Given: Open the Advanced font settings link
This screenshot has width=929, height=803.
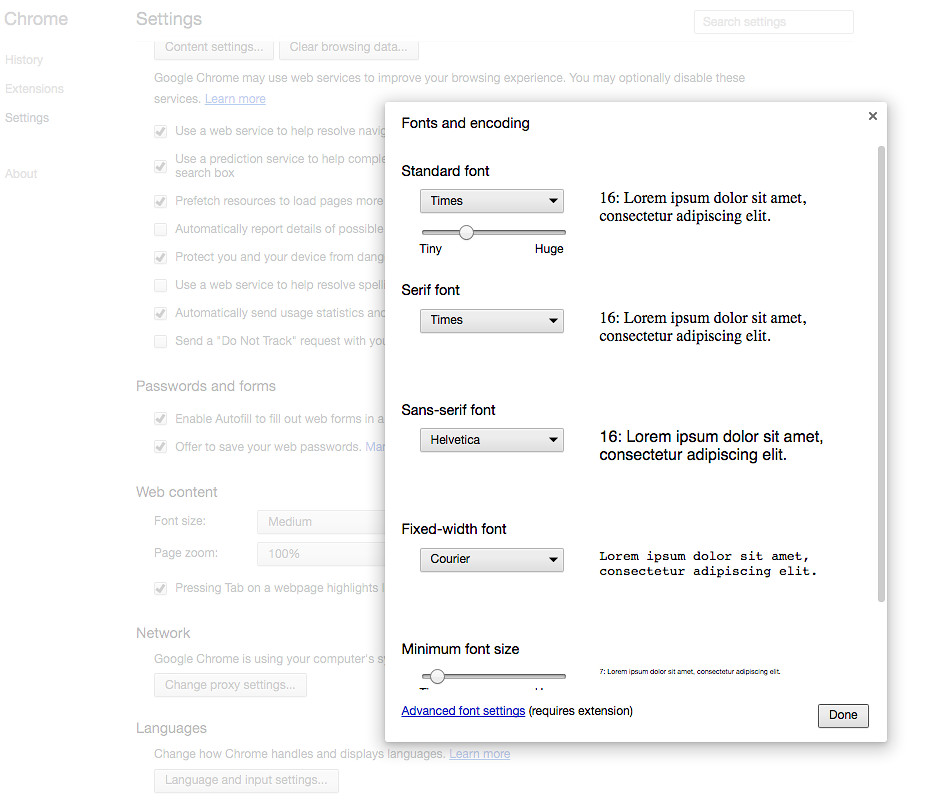Looking at the screenshot, I should pos(463,711).
